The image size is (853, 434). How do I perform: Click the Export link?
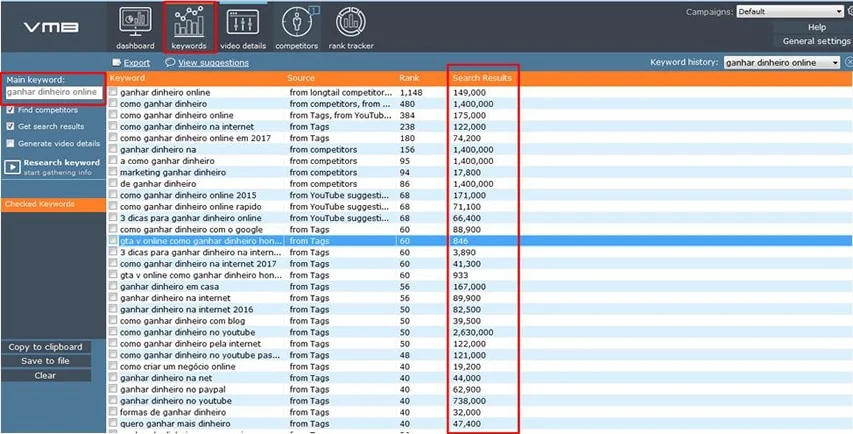point(136,63)
